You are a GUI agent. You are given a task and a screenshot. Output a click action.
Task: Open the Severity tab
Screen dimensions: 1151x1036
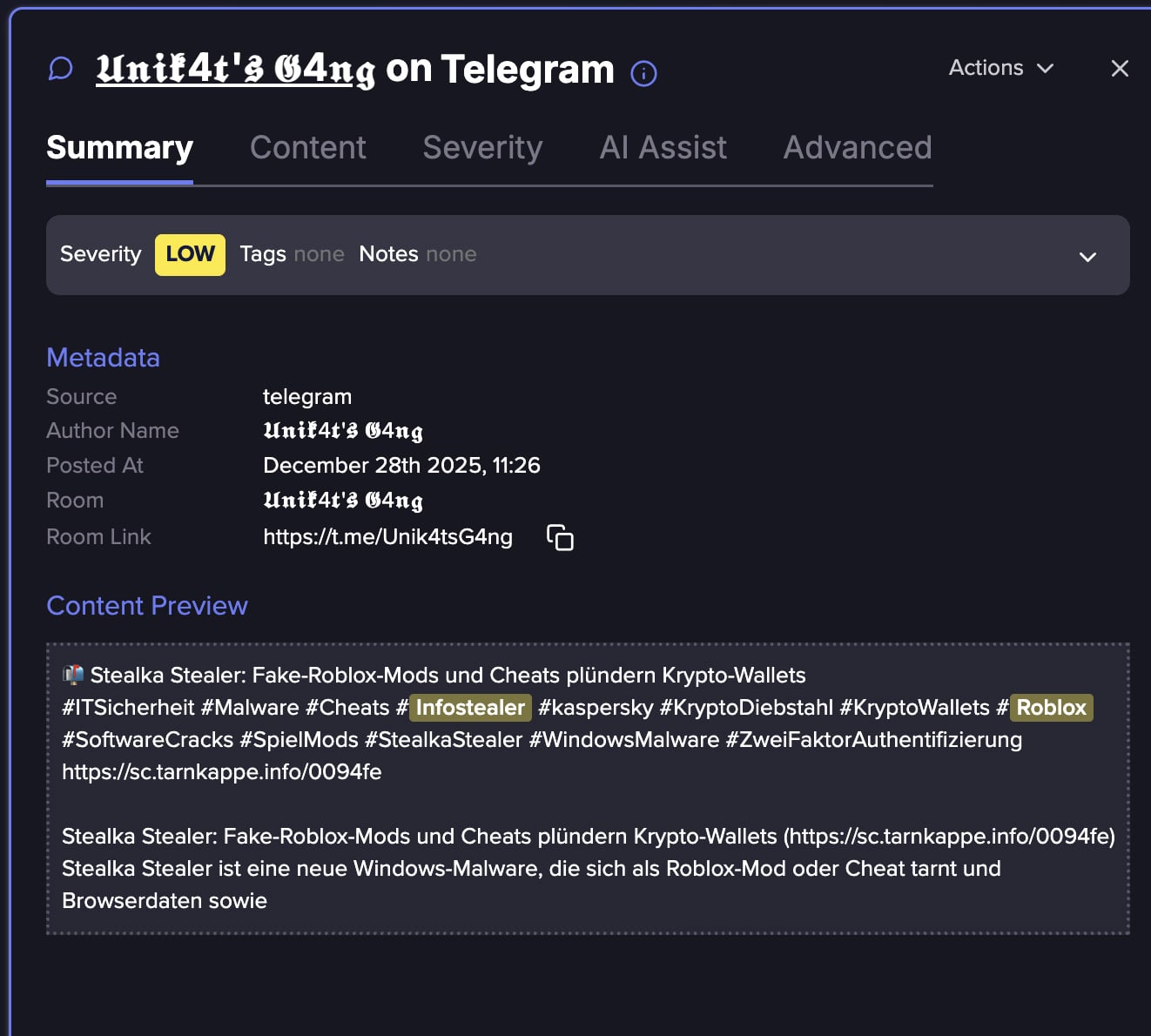click(x=482, y=148)
